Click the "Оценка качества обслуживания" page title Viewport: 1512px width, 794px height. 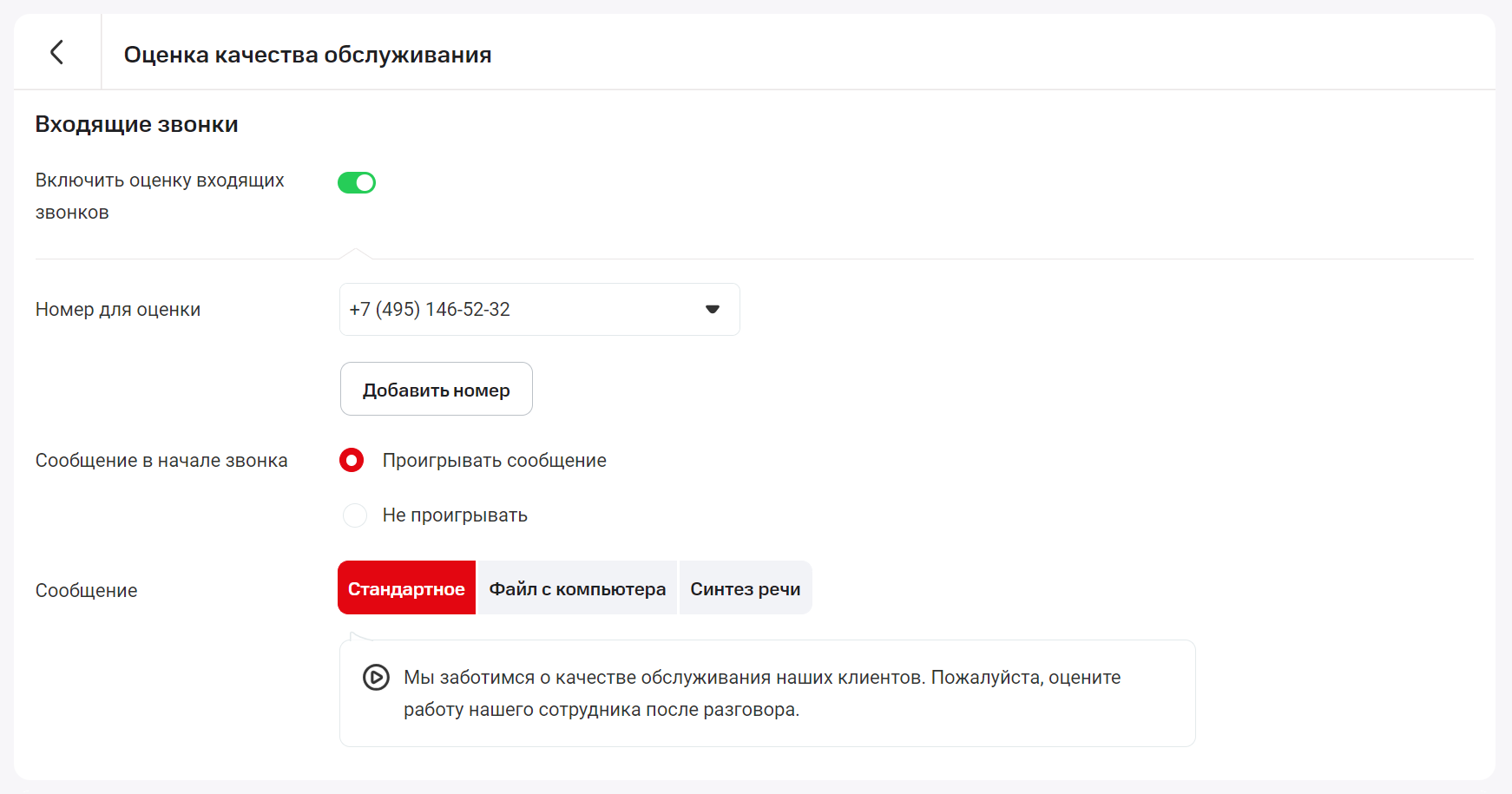307,55
